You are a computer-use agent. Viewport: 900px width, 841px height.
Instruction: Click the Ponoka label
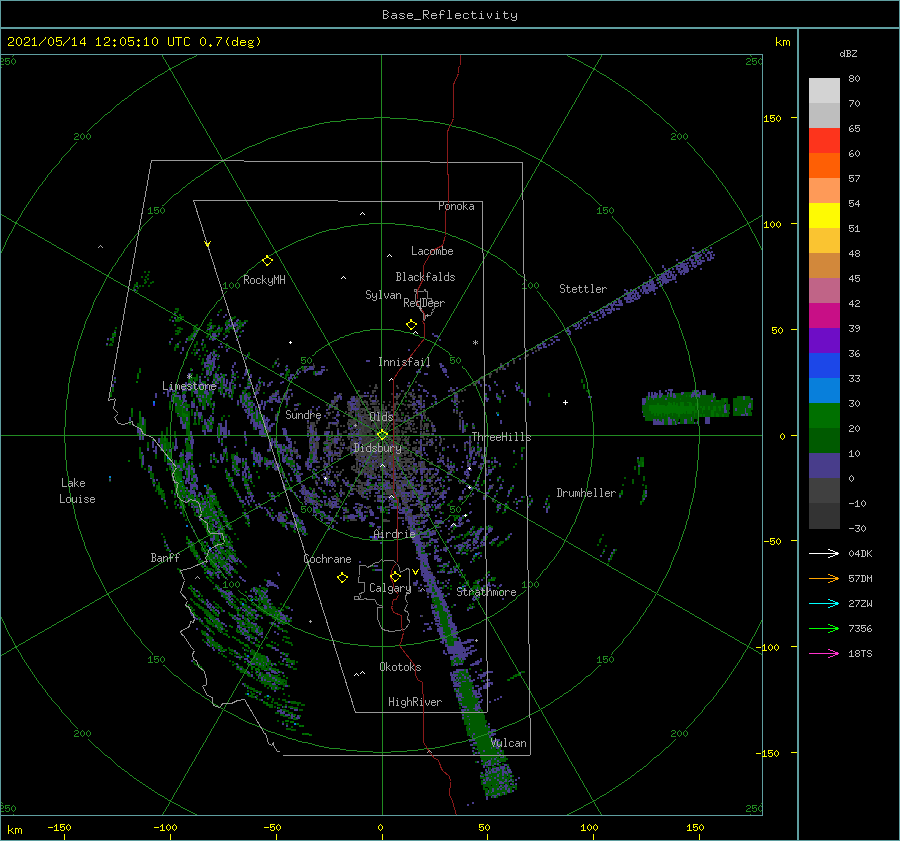point(456,206)
